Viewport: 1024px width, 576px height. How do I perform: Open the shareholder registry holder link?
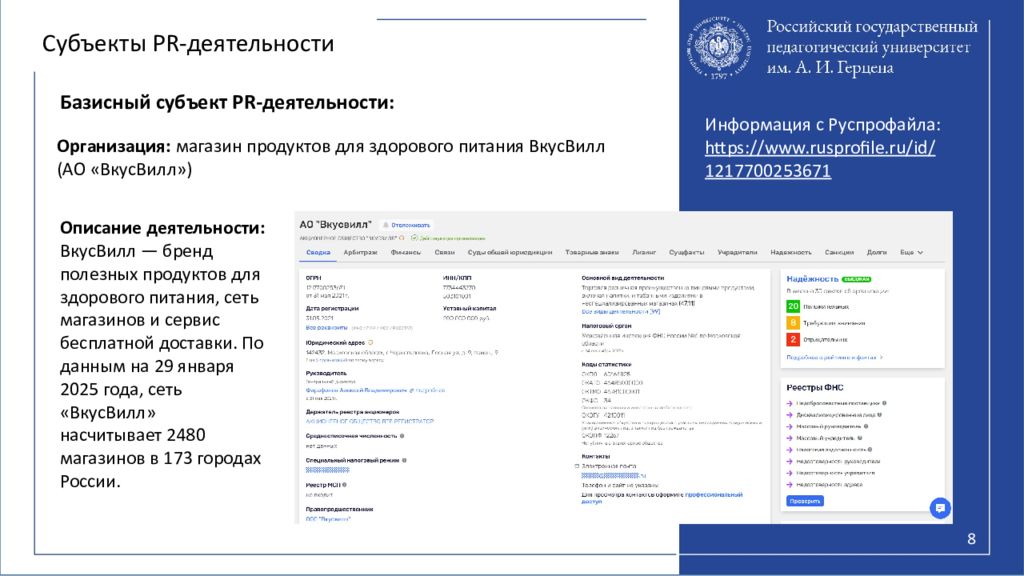coord(370,421)
